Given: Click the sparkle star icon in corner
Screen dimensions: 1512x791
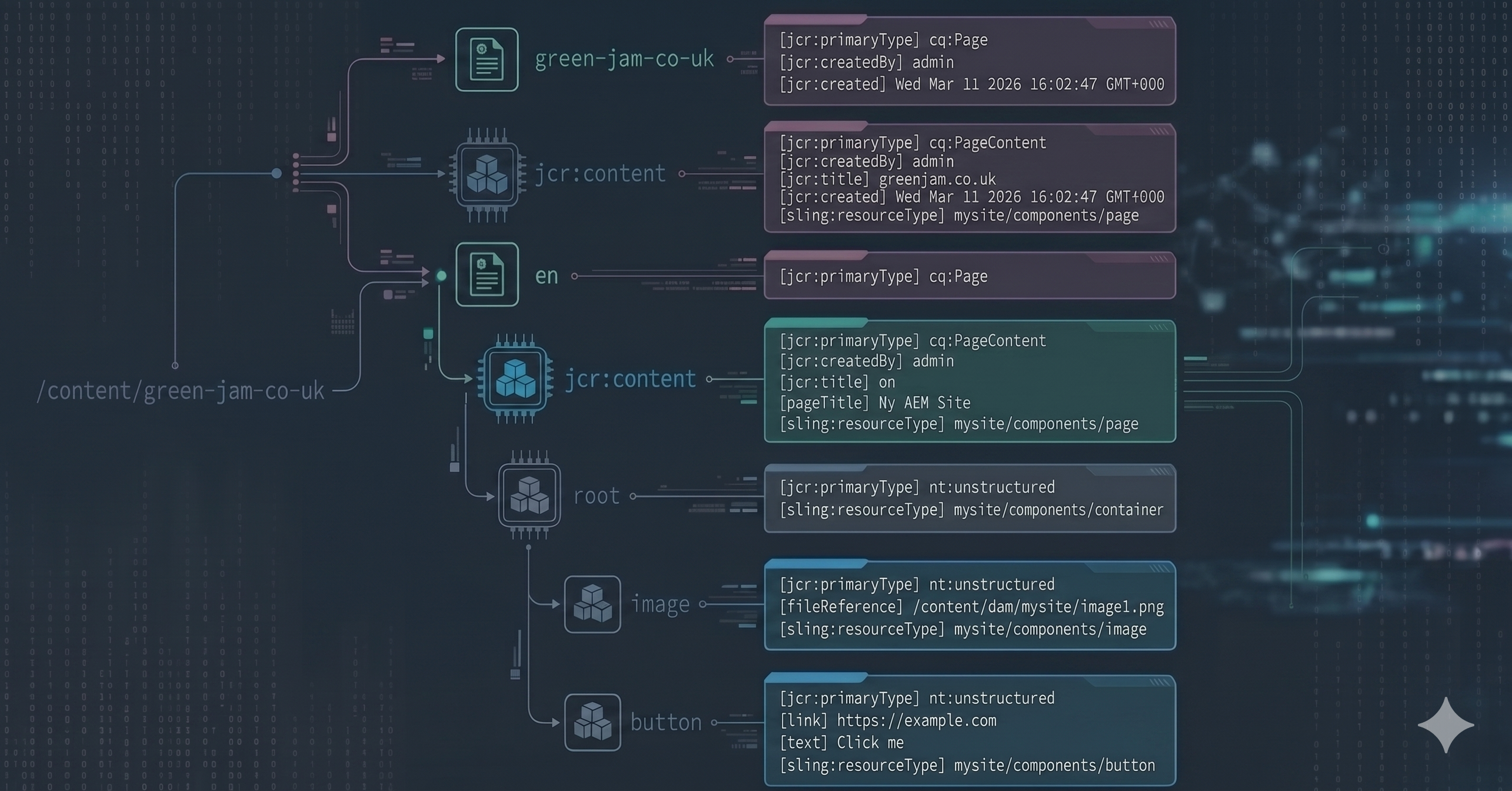Looking at the screenshot, I should point(1446,725).
